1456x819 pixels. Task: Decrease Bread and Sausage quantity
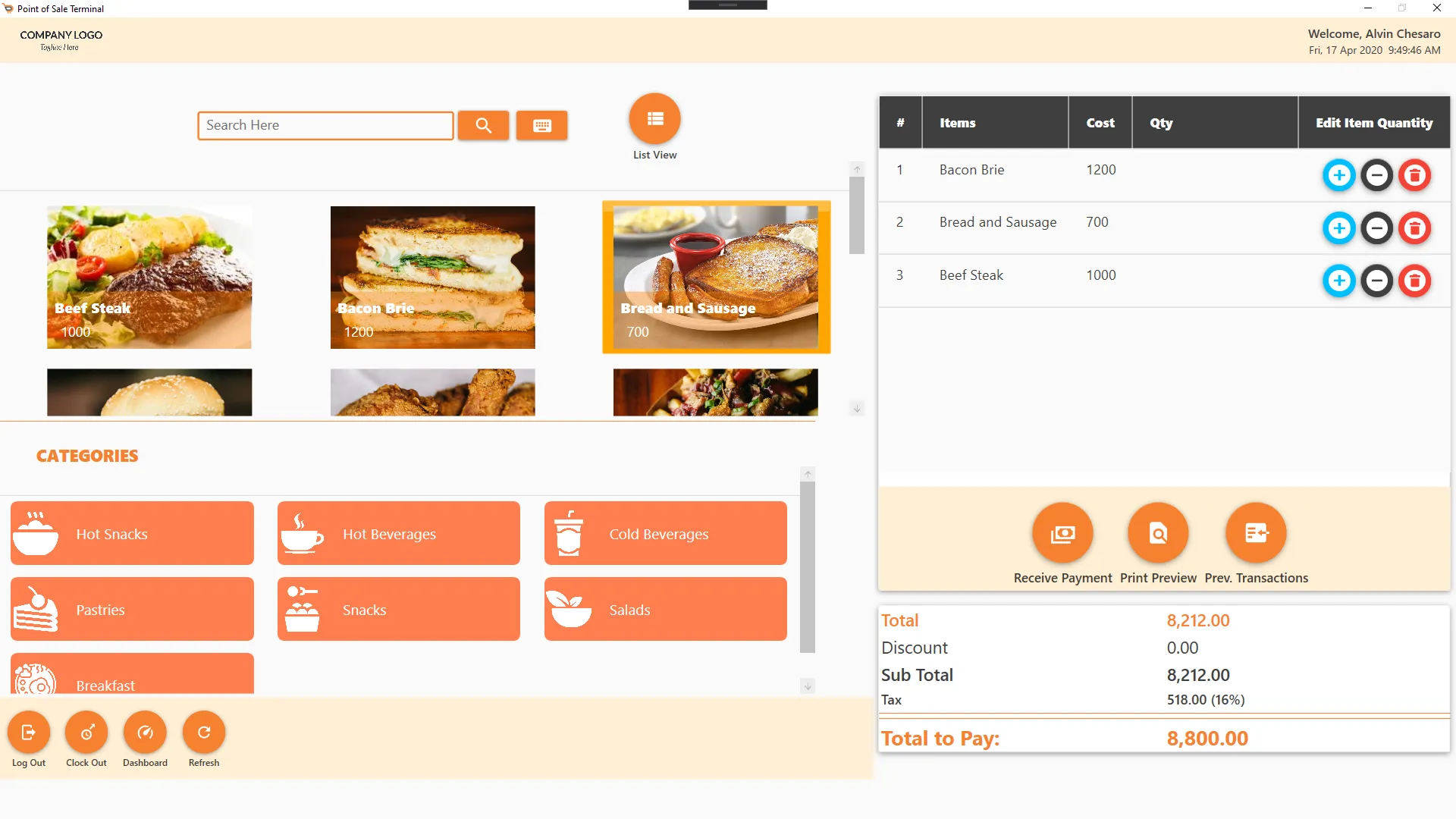pos(1376,228)
